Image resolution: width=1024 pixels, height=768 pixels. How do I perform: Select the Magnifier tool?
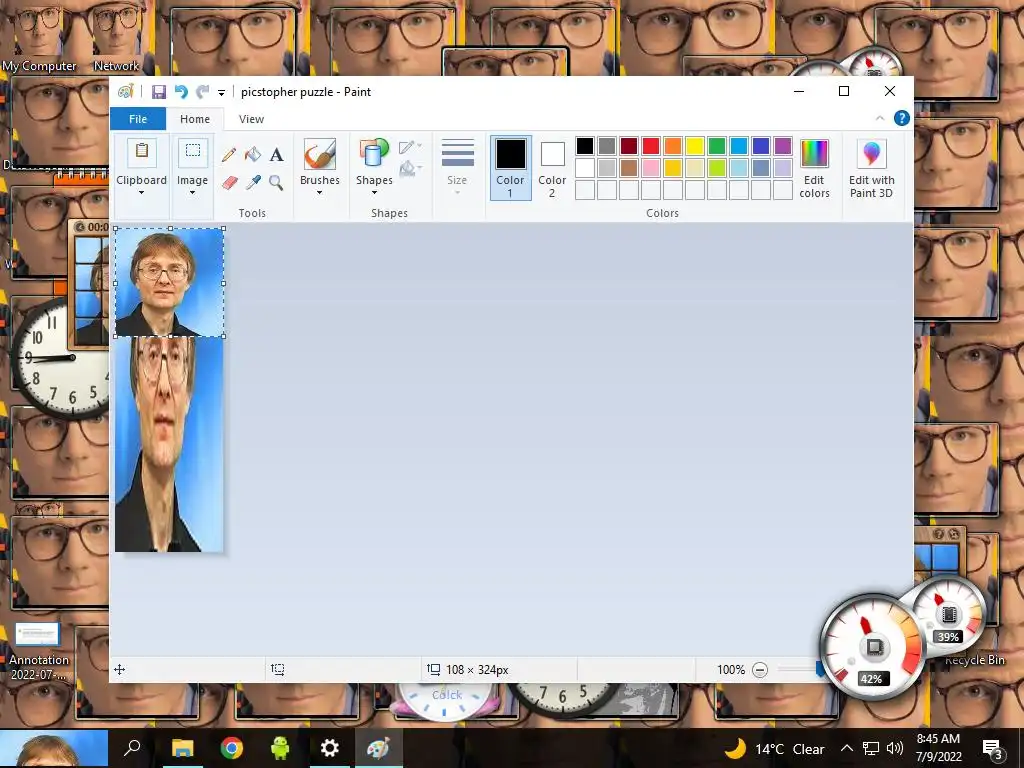pos(276,183)
